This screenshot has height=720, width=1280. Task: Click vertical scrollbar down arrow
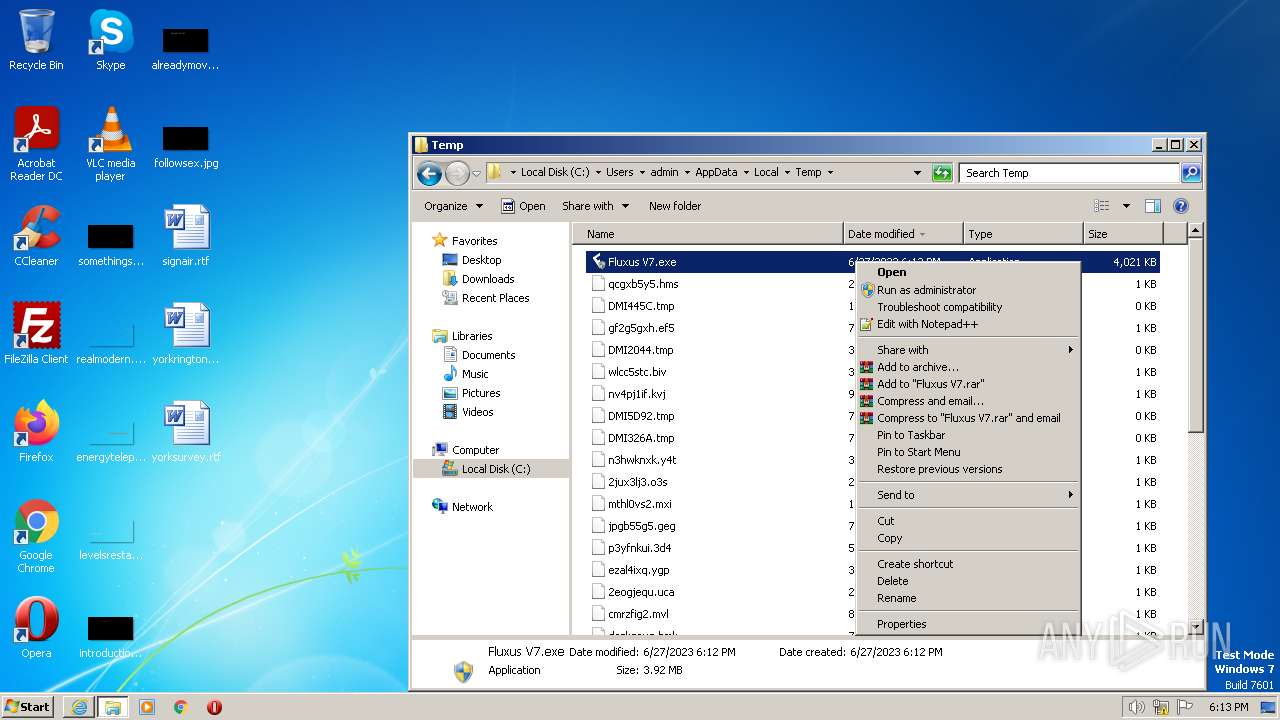pos(1195,627)
